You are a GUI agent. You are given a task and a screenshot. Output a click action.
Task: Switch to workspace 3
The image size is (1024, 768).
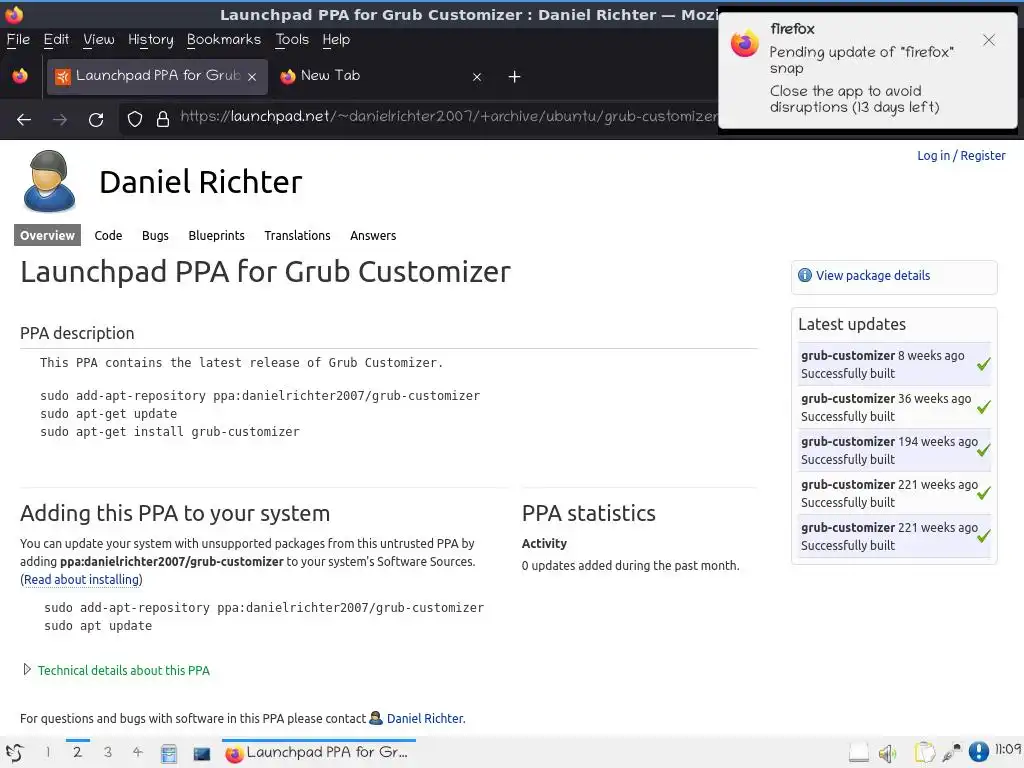[x=108, y=752]
